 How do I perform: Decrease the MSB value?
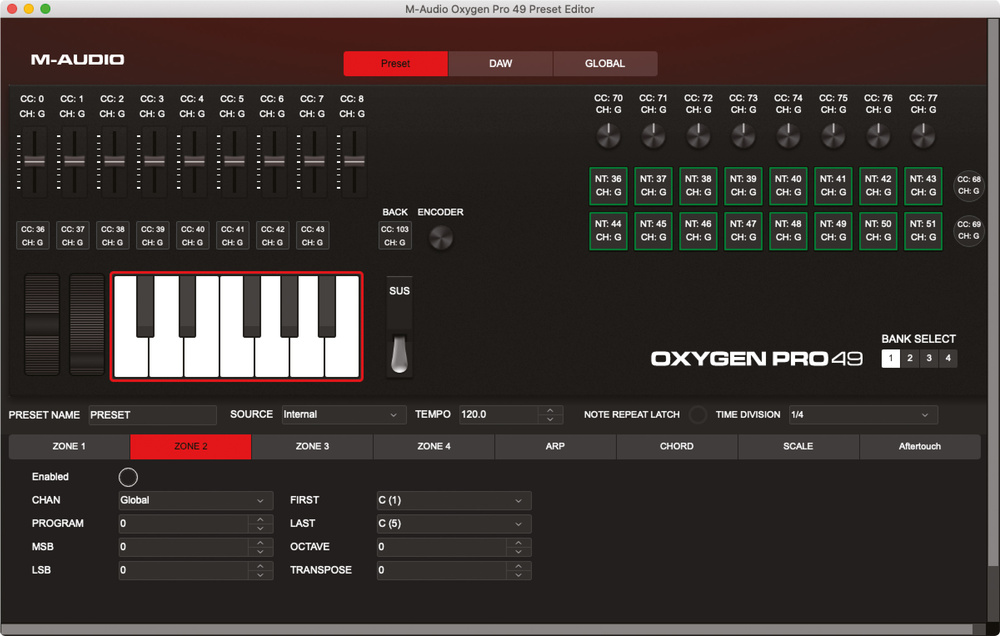tap(260, 552)
